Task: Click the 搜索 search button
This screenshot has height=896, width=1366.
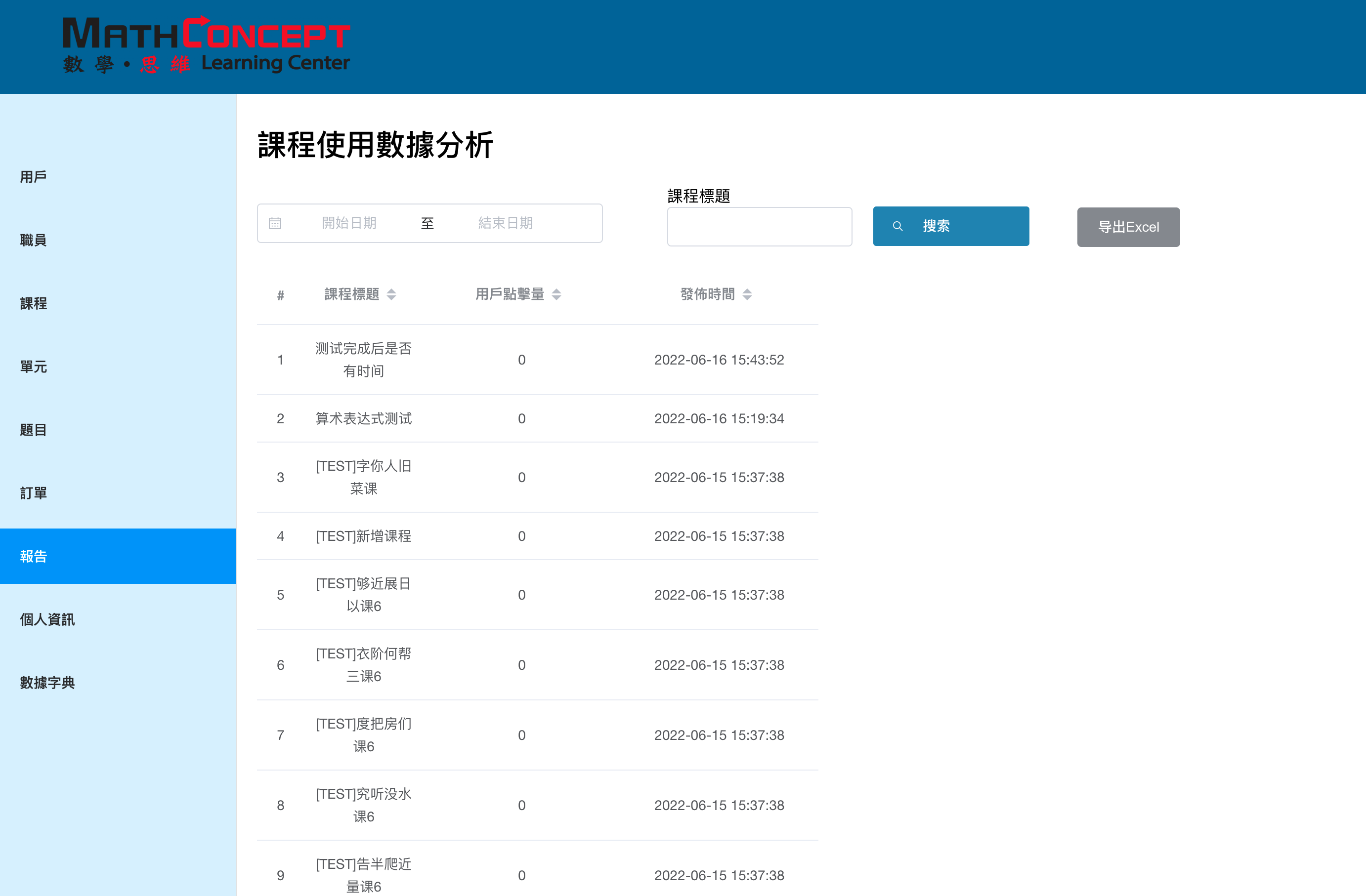Action: pos(950,226)
